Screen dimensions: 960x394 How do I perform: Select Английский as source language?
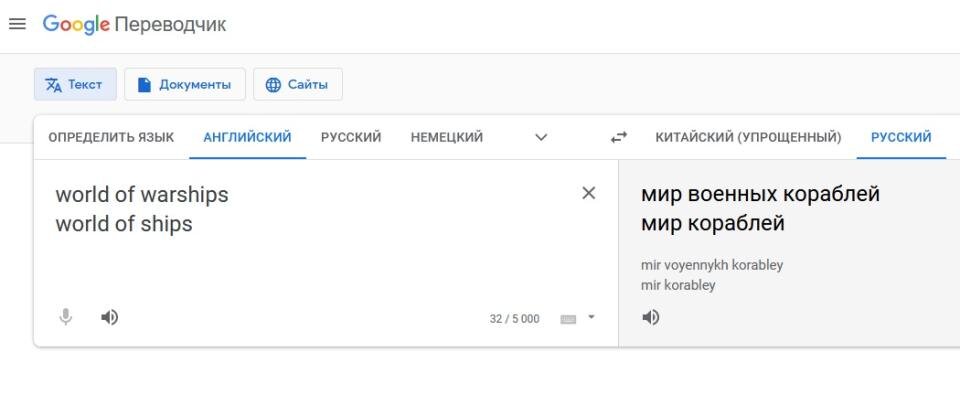247,138
